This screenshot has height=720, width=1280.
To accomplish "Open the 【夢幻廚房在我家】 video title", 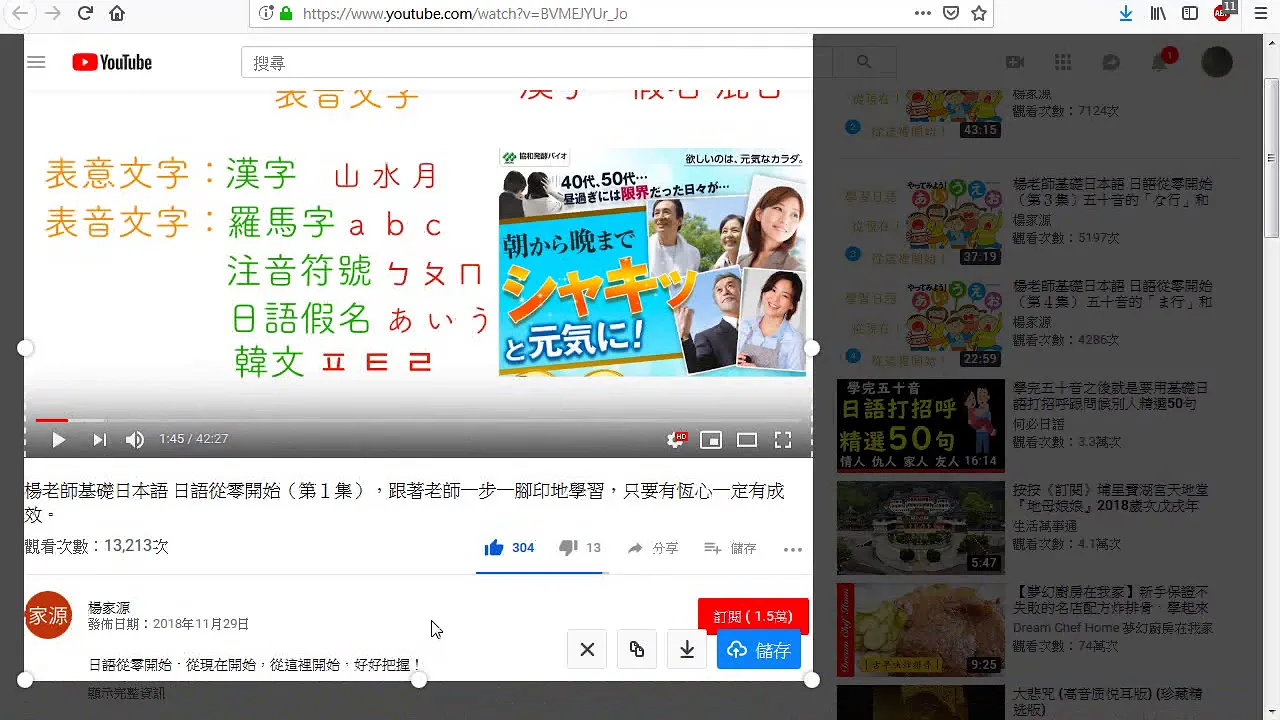I will pyautogui.click(x=1111, y=600).
